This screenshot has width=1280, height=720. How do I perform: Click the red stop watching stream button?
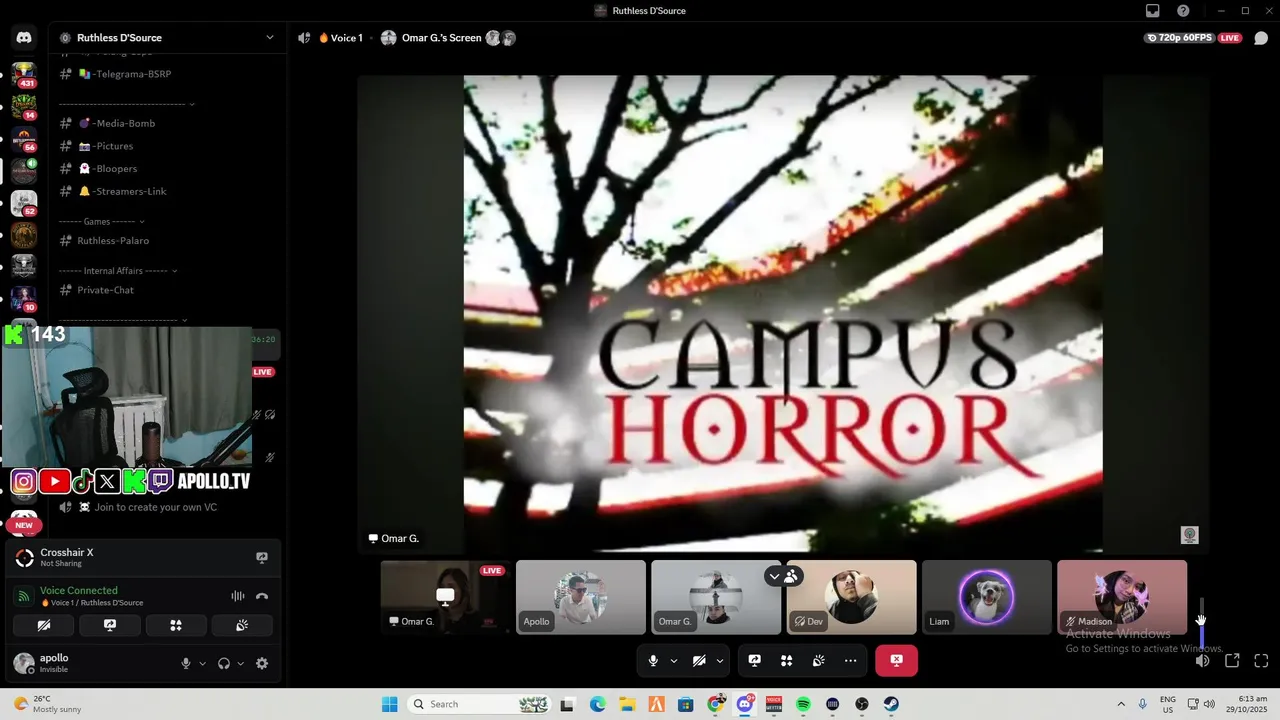[896, 660]
